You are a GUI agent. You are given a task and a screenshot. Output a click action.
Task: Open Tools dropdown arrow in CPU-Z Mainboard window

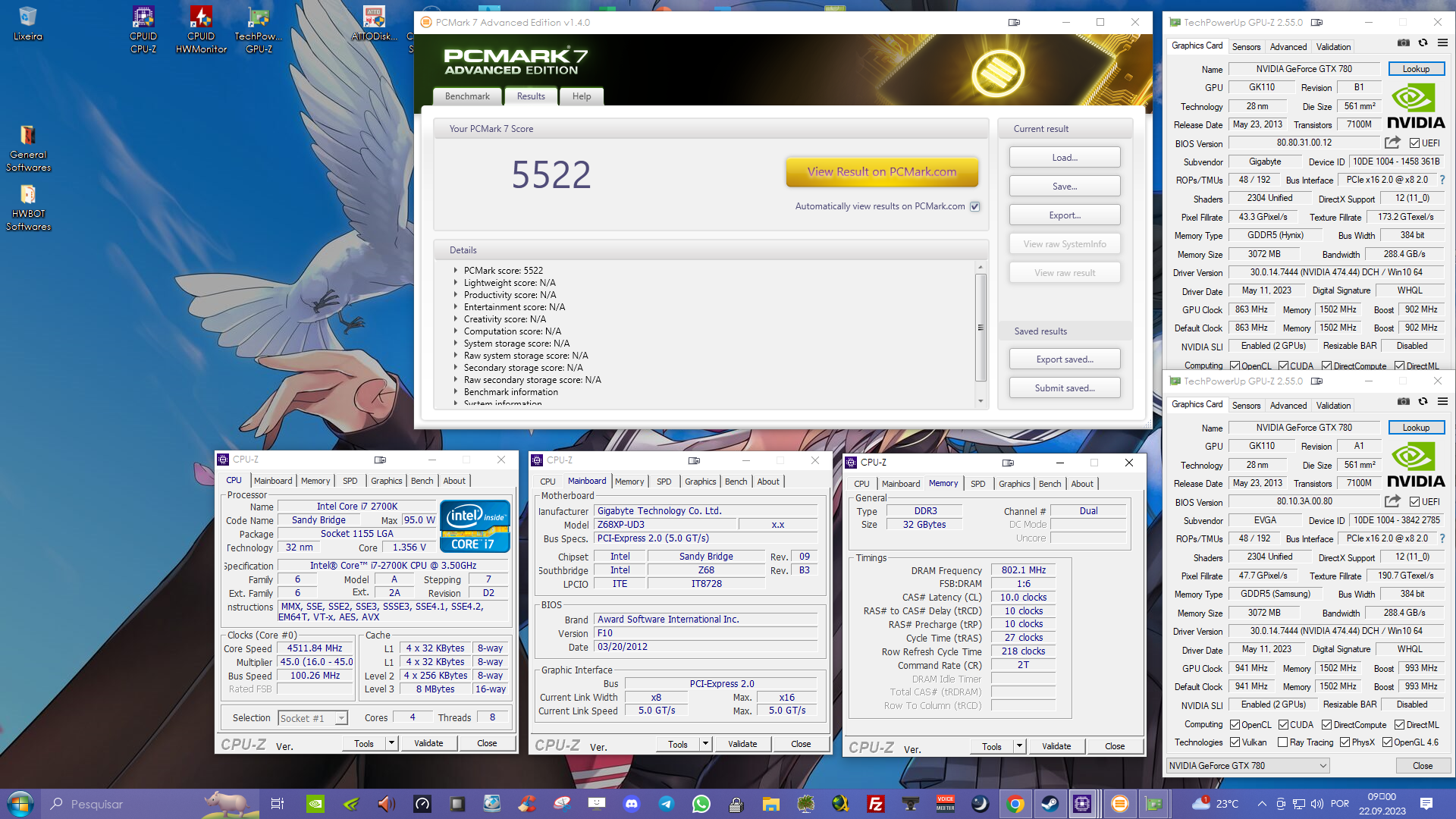[706, 744]
